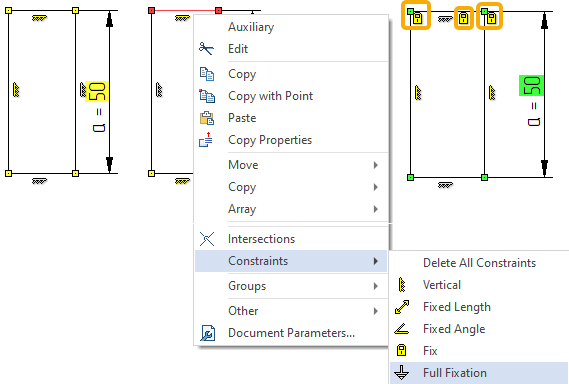Select bottom-right green node of right sketch
The width and height of the screenshot is (569, 384).
484,177
